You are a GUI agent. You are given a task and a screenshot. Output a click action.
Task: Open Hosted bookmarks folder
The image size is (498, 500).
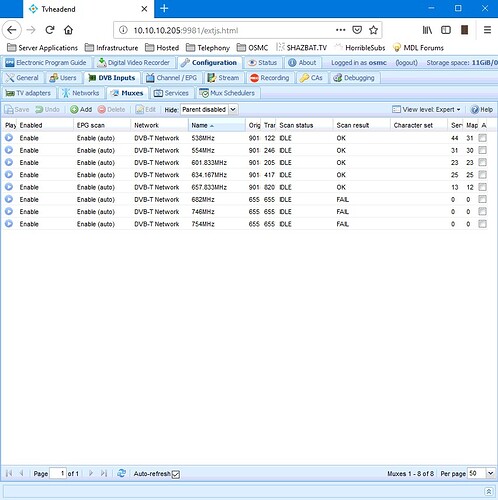(162, 48)
